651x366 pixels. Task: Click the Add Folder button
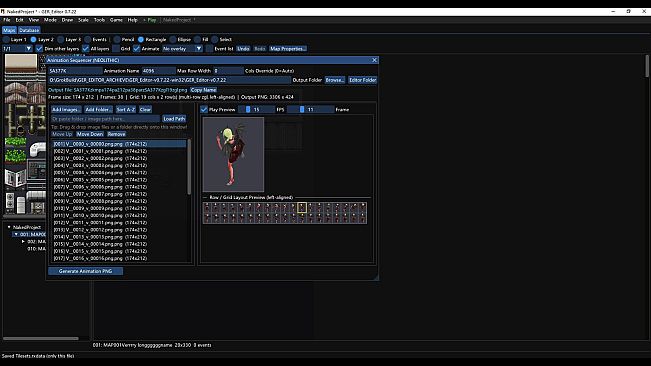(x=98, y=110)
